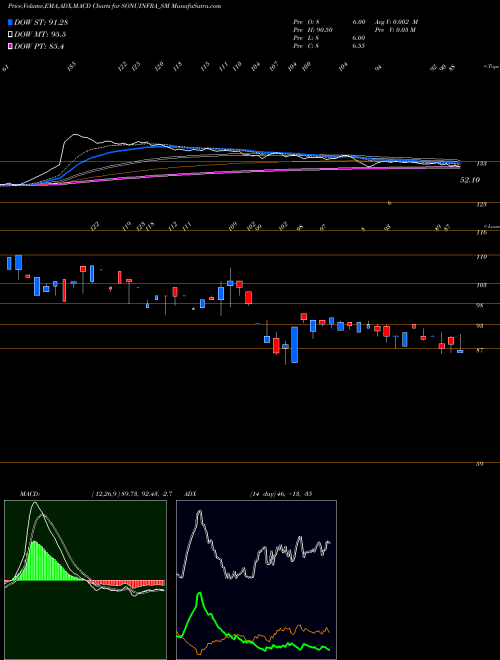Click the last blue candlestick at far right

pyautogui.click(x=460, y=351)
